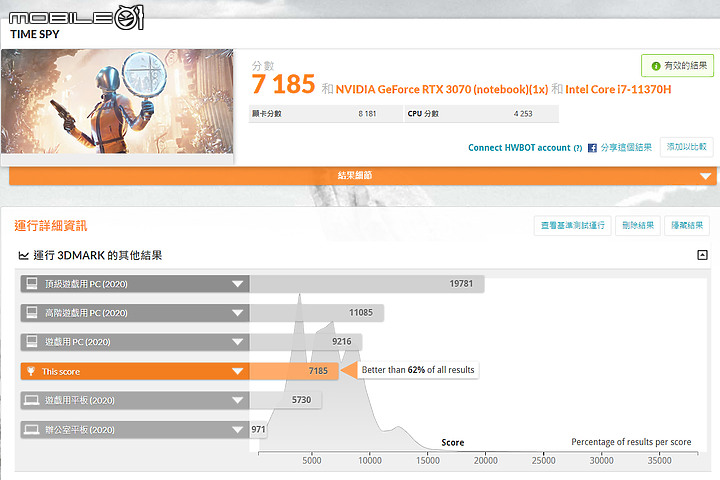The image size is (720, 480).
Task: Click the Score axis label
Action: click(453, 442)
